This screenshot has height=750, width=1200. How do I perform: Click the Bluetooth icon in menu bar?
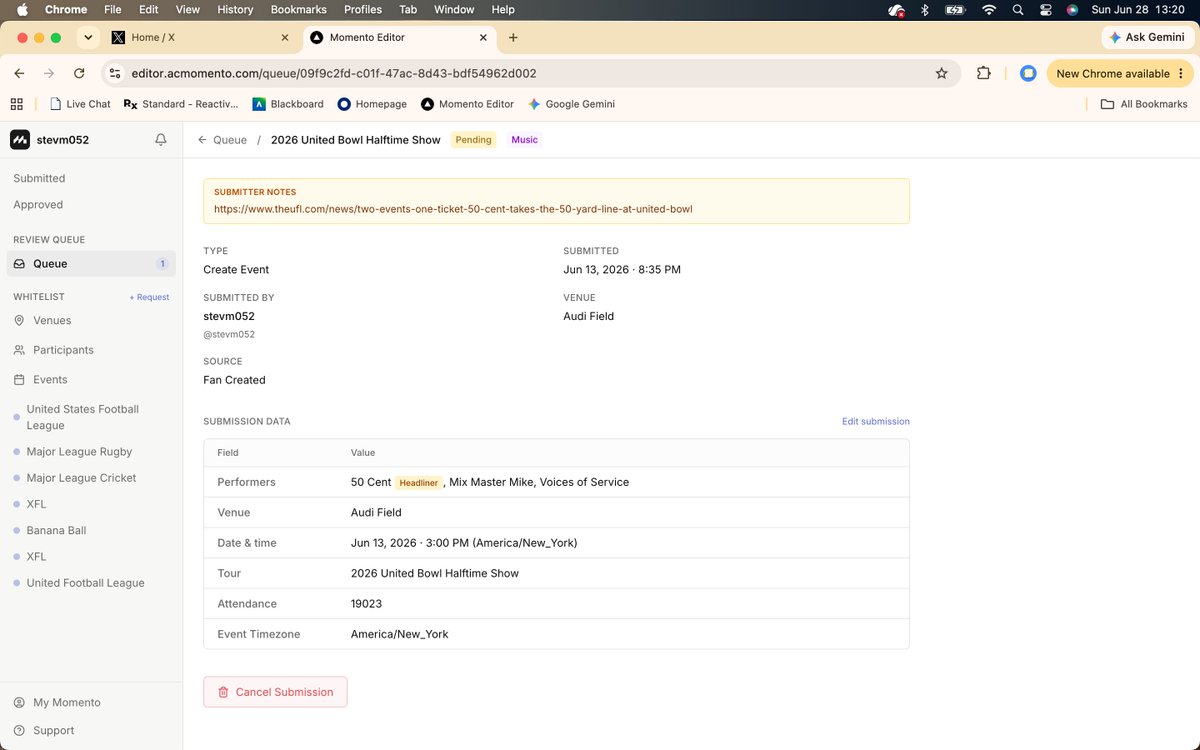click(925, 9)
